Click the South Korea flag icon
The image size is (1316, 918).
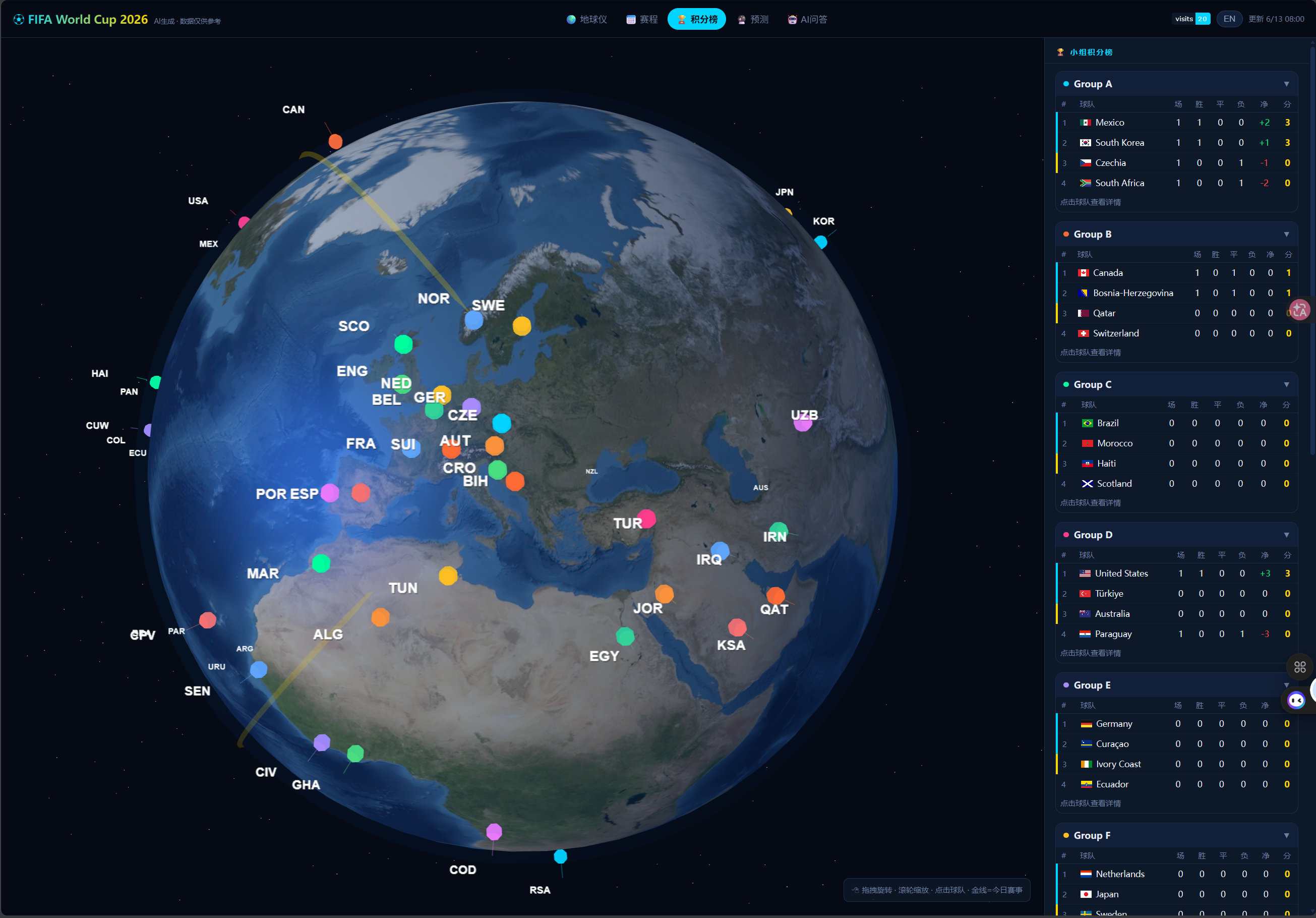coord(1085,143)
